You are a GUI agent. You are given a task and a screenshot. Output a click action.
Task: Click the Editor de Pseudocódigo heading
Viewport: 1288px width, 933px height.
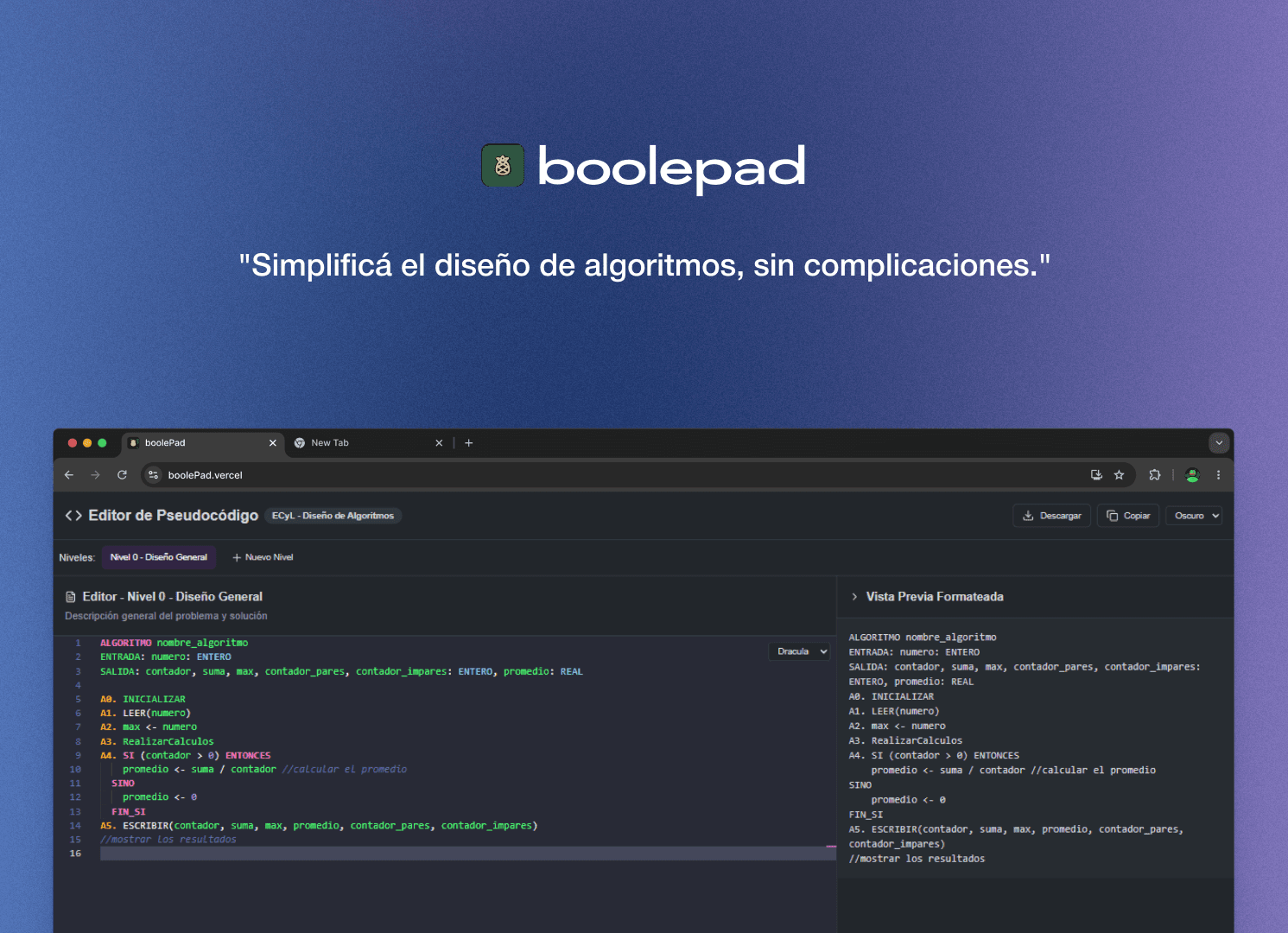tap(174, 516)
